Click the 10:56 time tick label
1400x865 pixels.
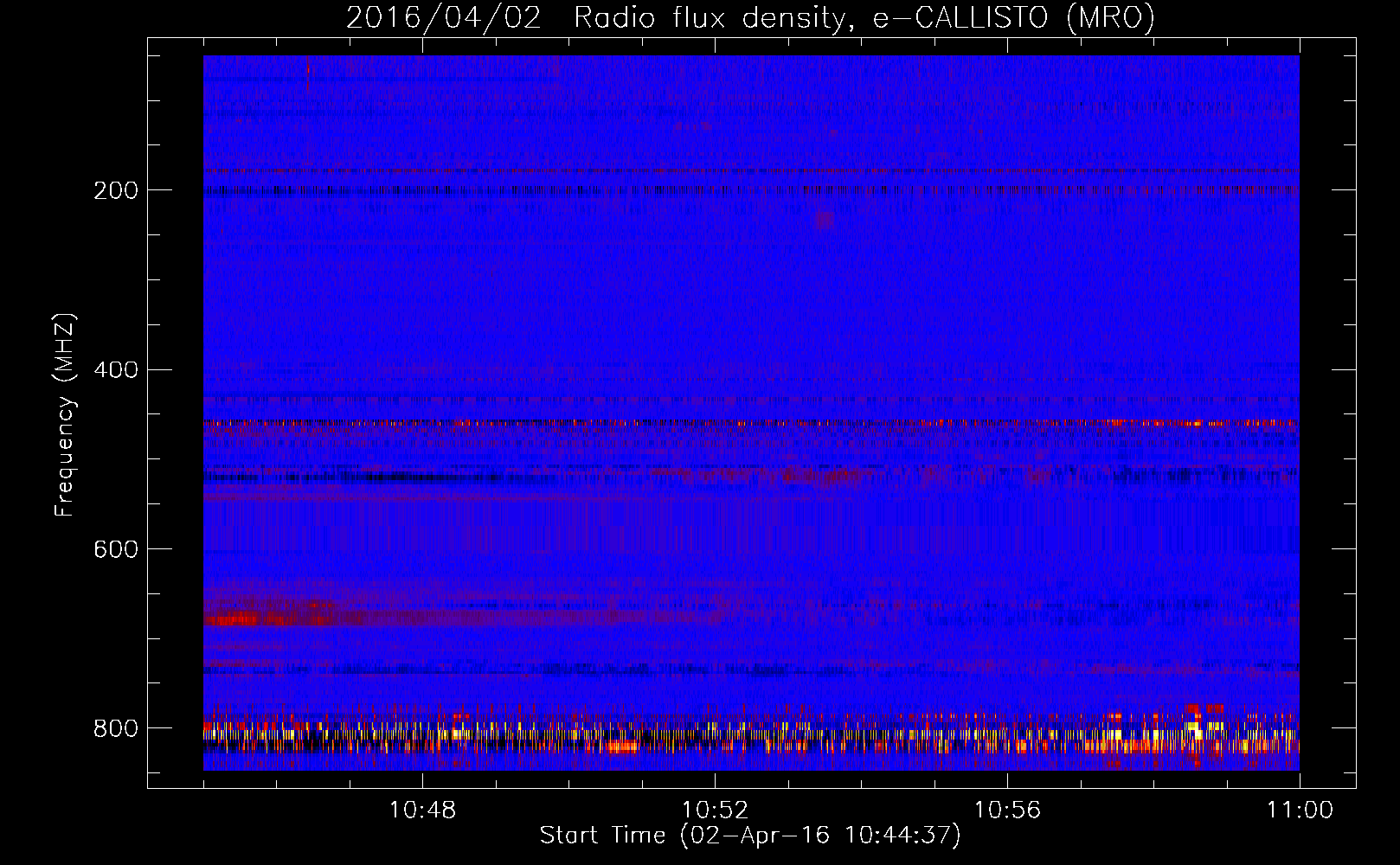[x=1007, y=811]
